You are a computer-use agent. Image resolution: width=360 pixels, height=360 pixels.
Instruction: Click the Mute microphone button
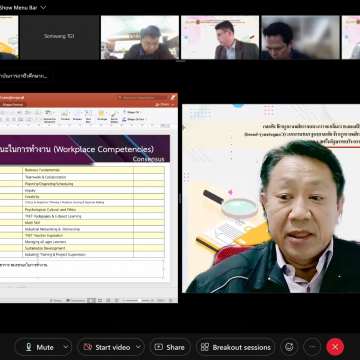point(39,347)
